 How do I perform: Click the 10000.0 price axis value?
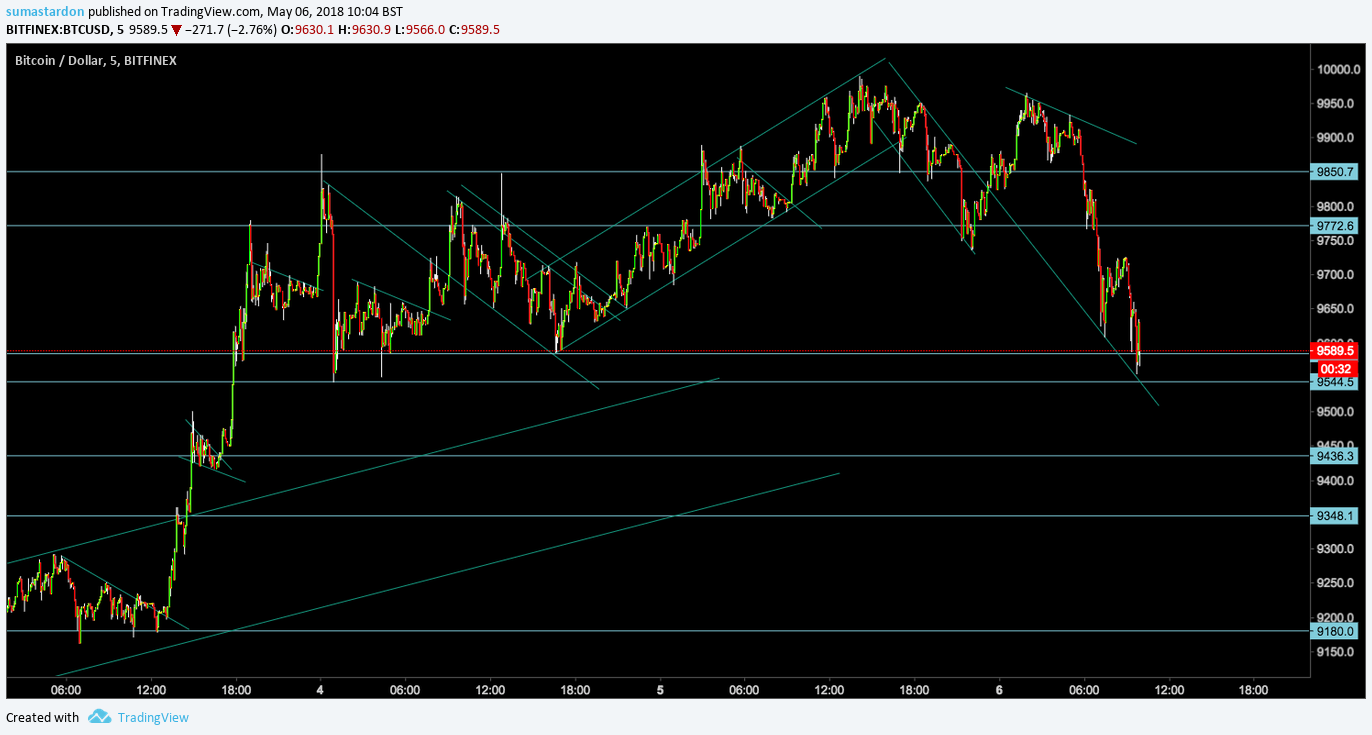(1340, 69)
